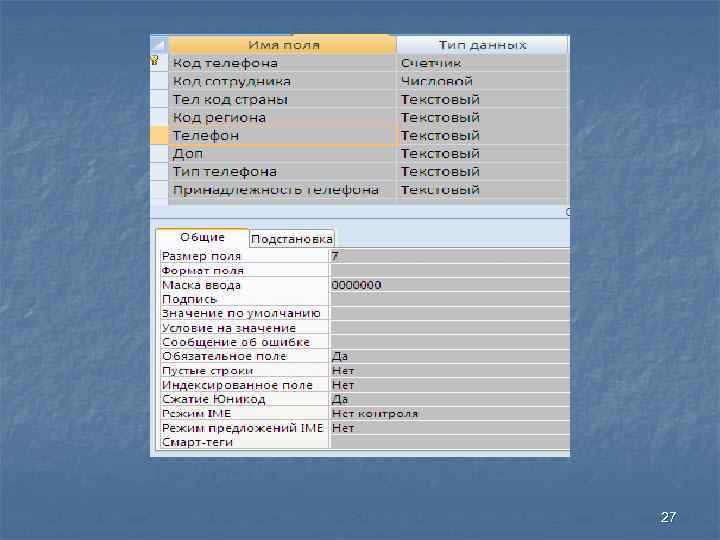Click Пустые строки value Нет
The height and width of the screenshot is (540, 720).
pos(450,371)
